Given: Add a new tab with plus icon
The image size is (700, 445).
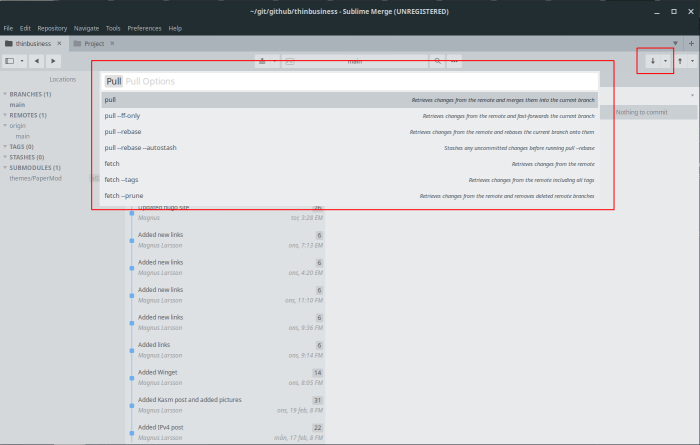Looking at the screenshot, I should click(x=691, y=43).
